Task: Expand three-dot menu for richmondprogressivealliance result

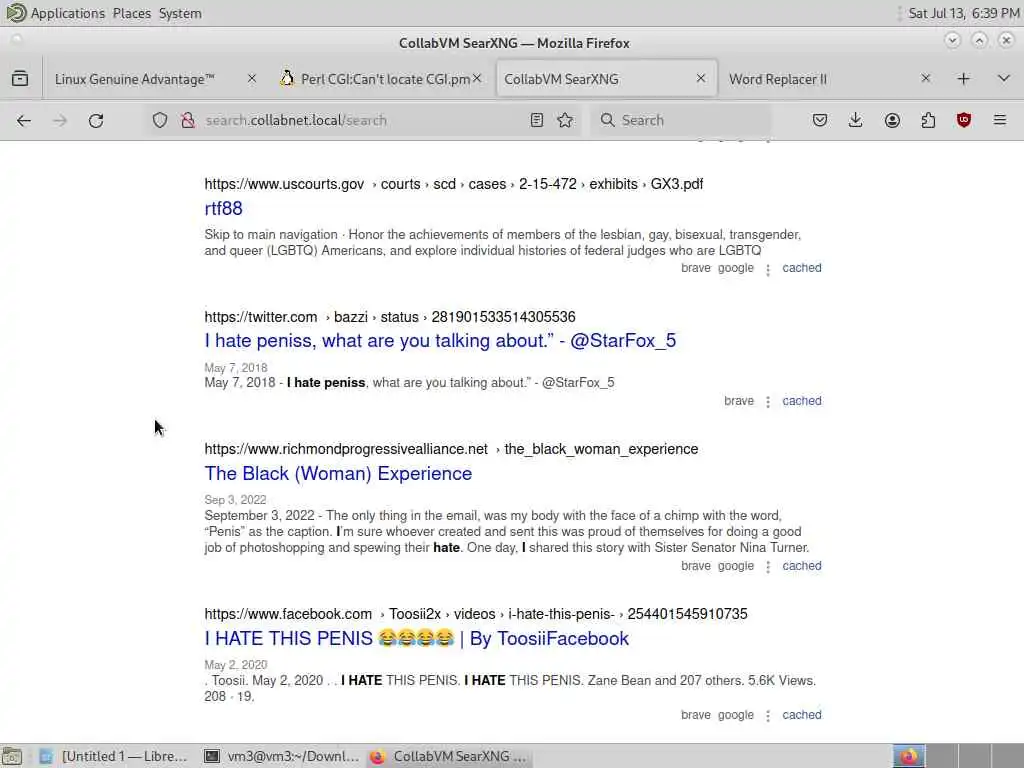Action: pos(768,567)
